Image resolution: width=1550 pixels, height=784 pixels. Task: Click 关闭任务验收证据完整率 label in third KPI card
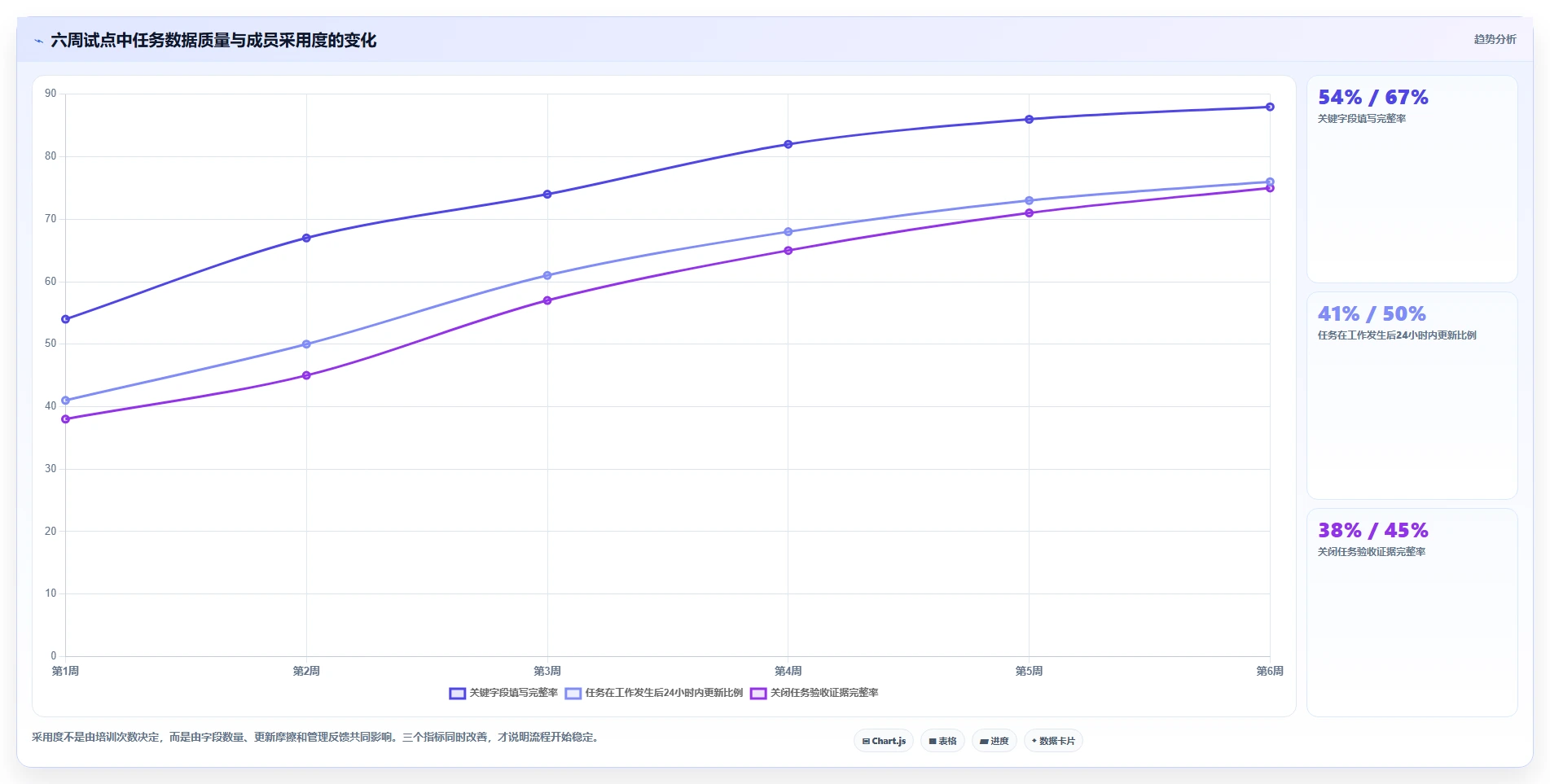point(1372,551)
